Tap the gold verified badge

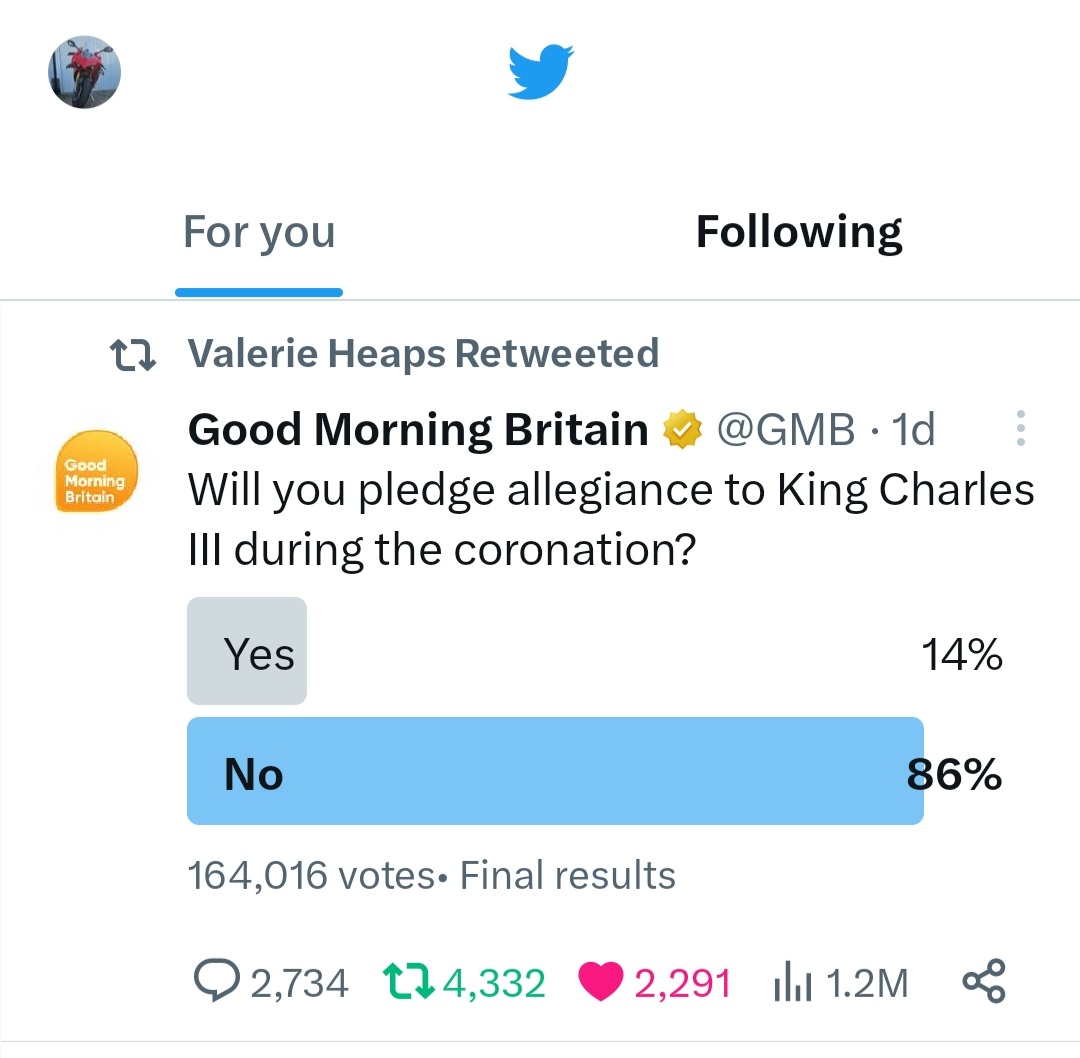click(680, 430)
